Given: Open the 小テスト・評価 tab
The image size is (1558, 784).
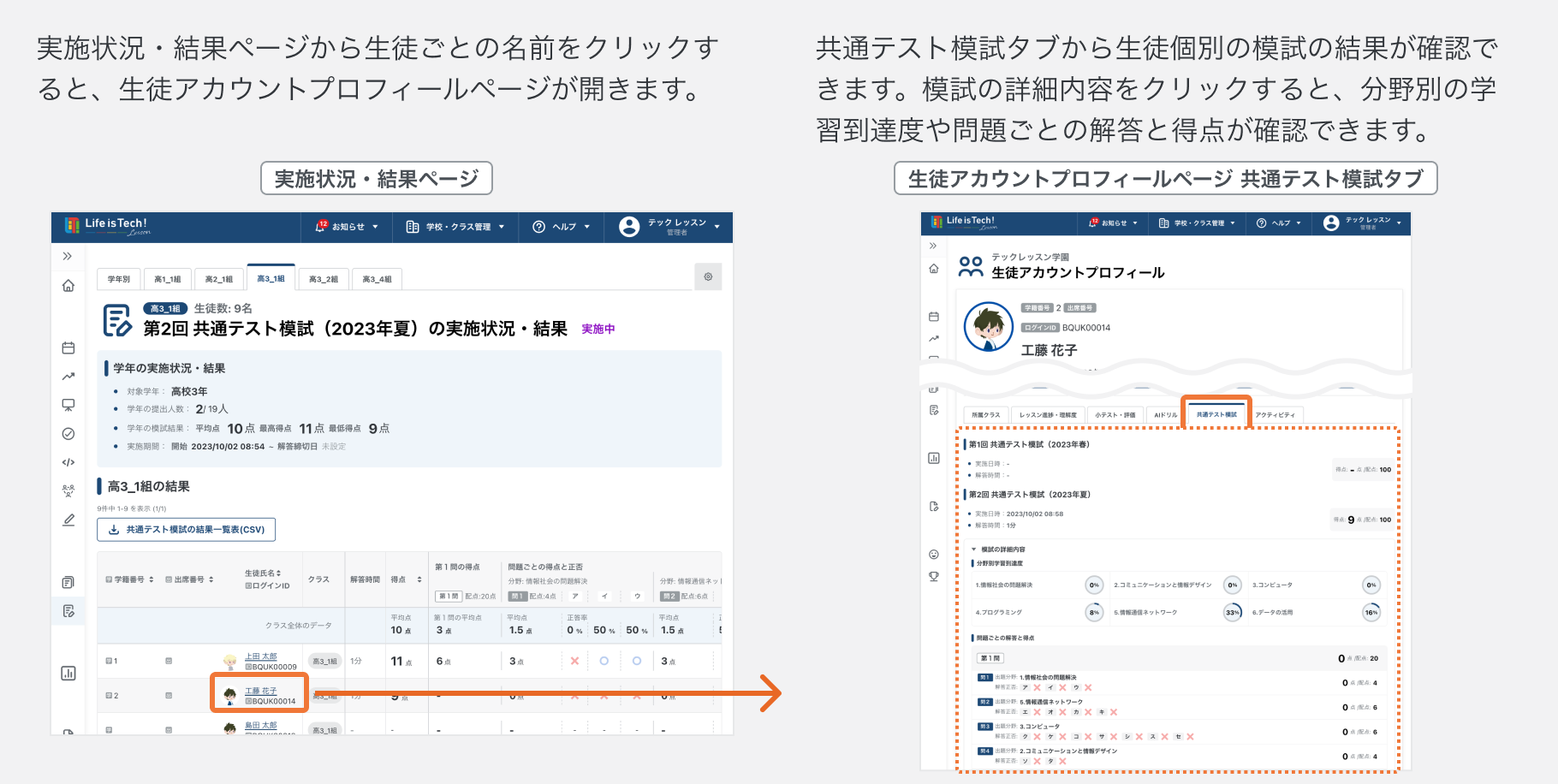Looking at the screenshot, I should point(1115,415).
